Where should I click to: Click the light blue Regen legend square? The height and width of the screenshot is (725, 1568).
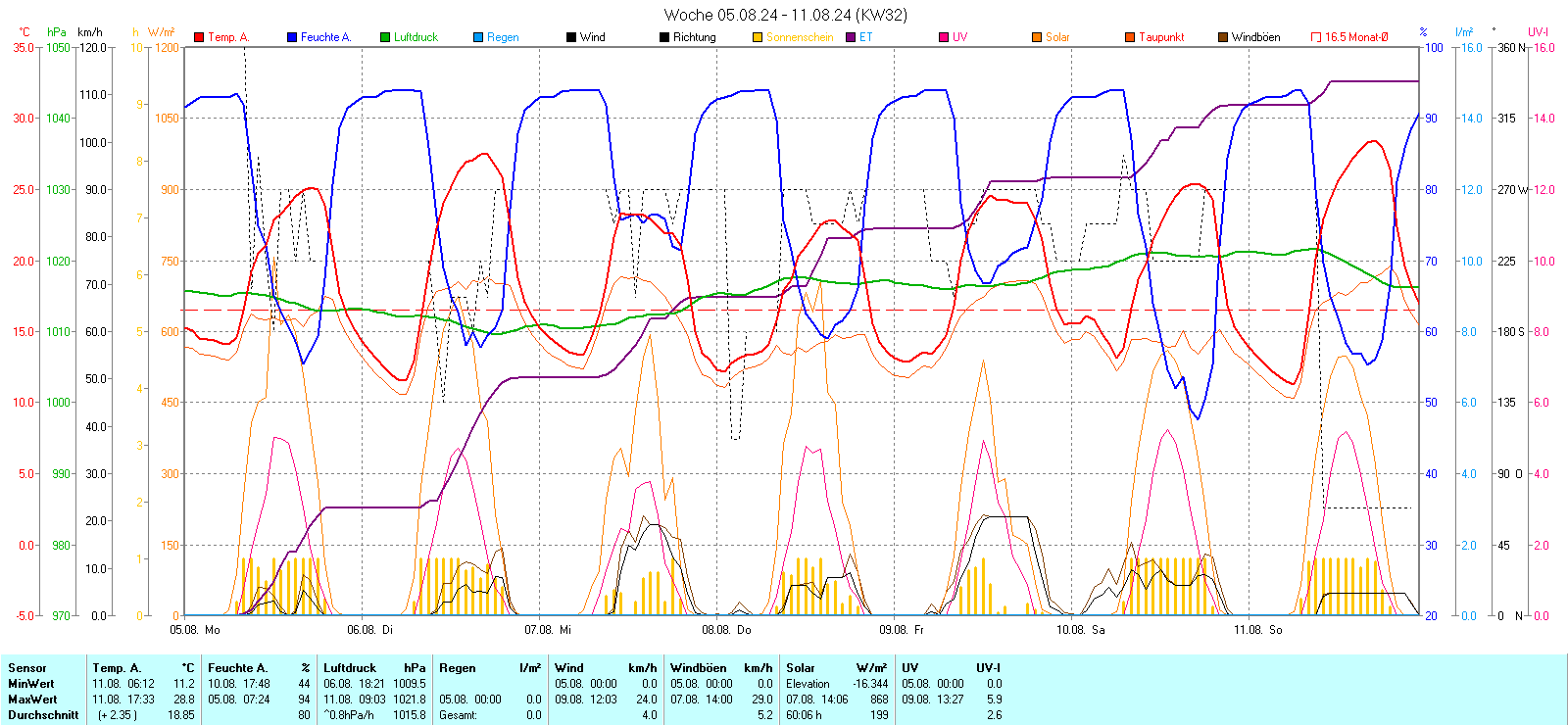click(x=478, y=37)
